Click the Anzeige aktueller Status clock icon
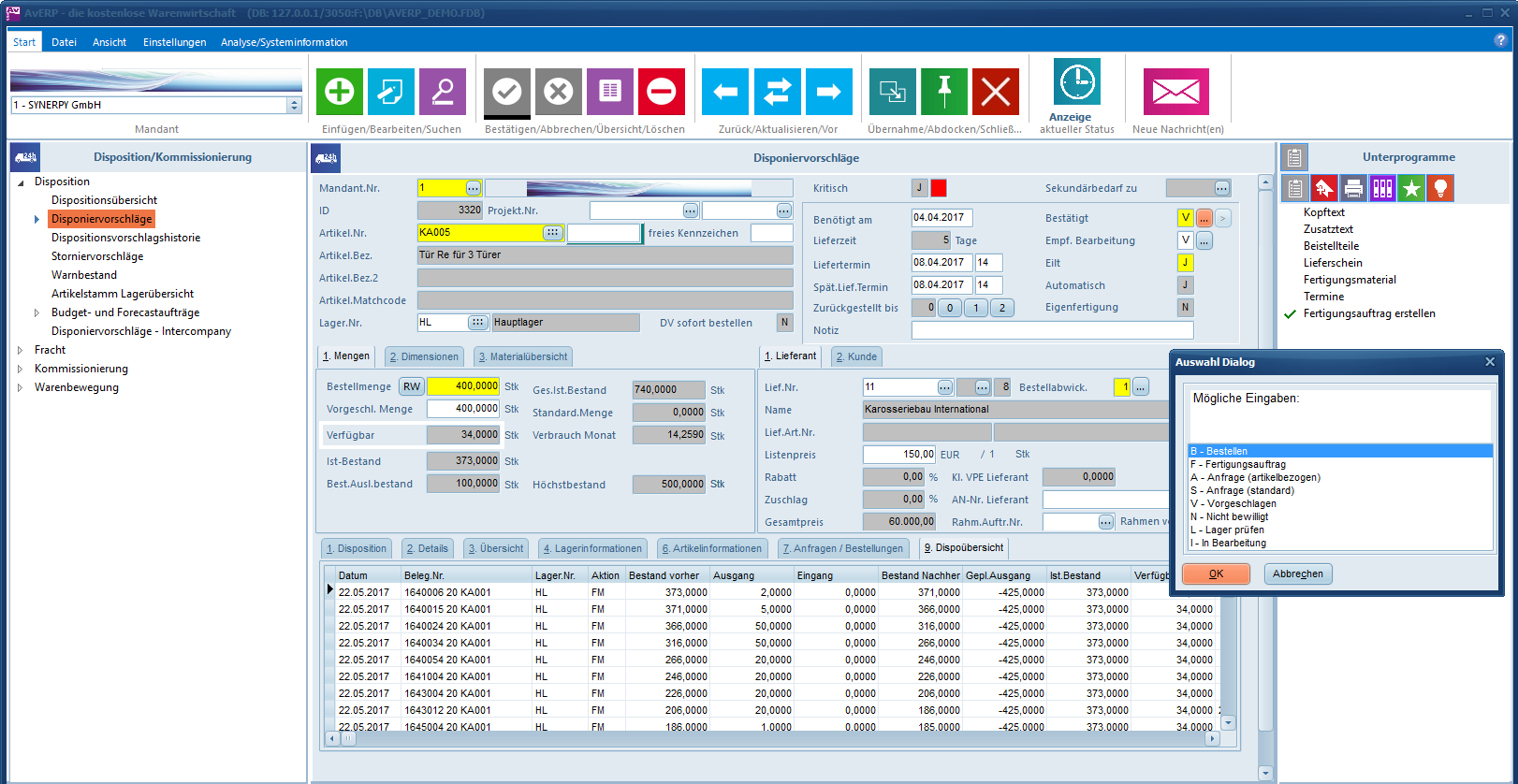The width and height of the screenshot is (1518, 784). point(1077,82)
